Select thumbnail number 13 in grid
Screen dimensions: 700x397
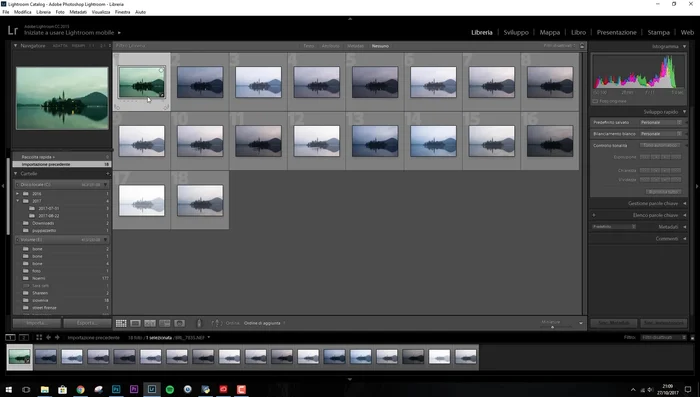pyautogui.click(x=375, y=141)
